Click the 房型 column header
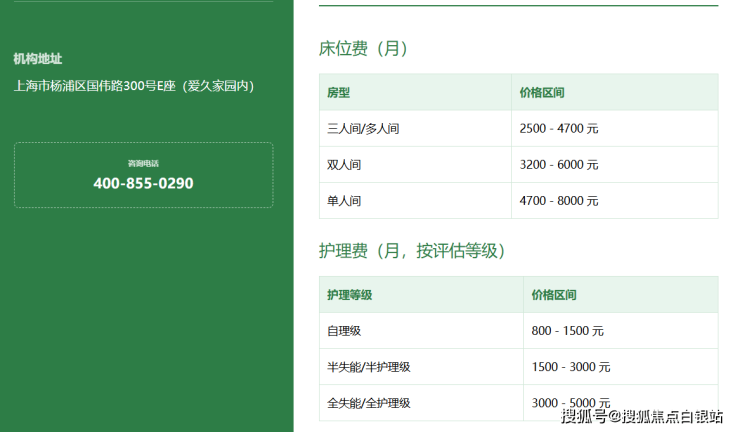Screen dimensions: 740x432 click(x=338, y=93)
